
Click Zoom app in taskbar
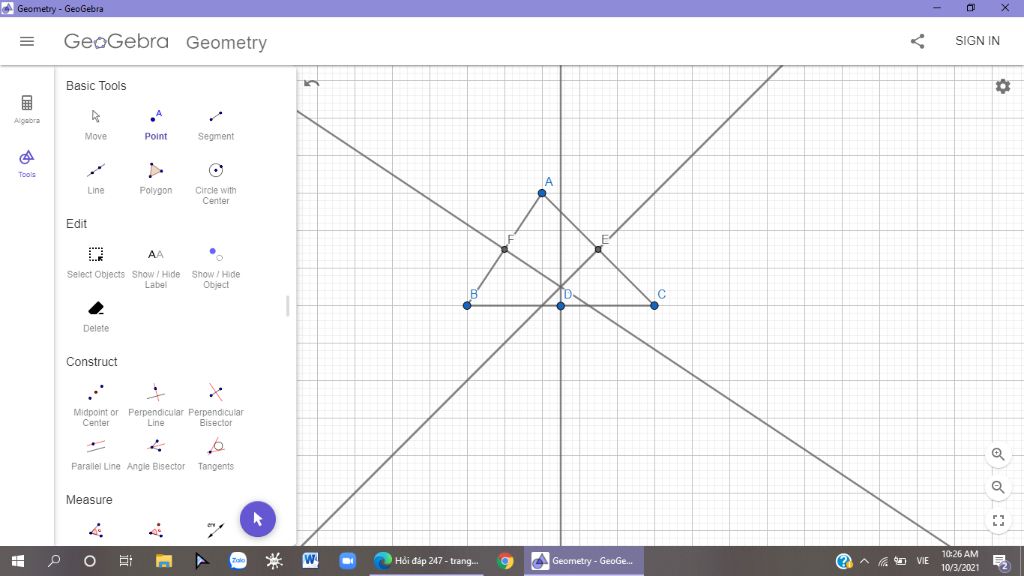pos(347,561)
